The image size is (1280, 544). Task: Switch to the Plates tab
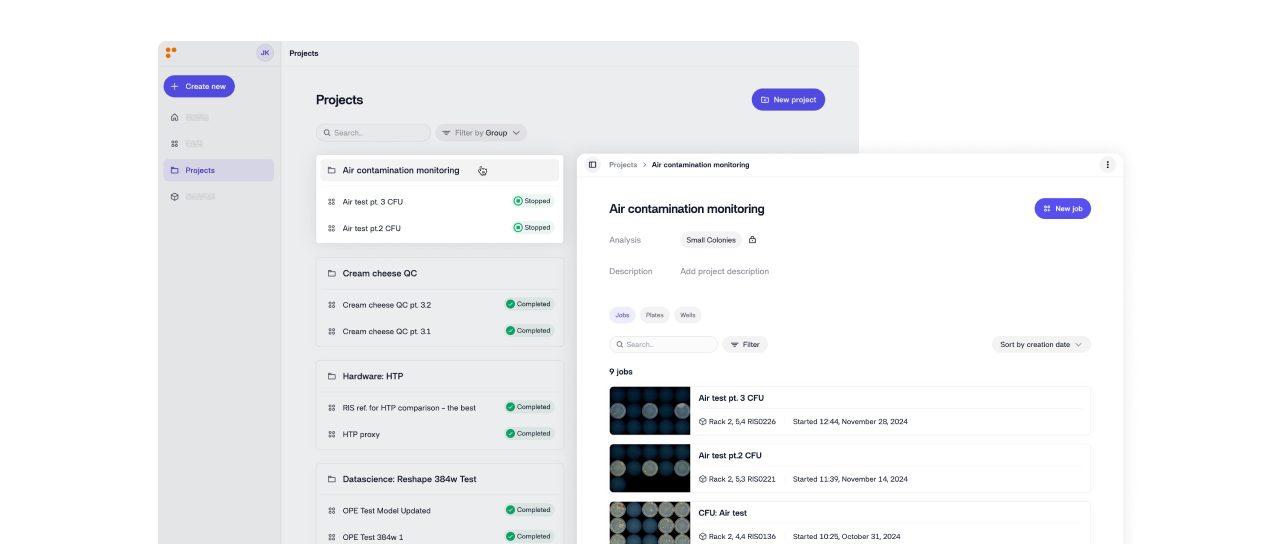point(655,315)
